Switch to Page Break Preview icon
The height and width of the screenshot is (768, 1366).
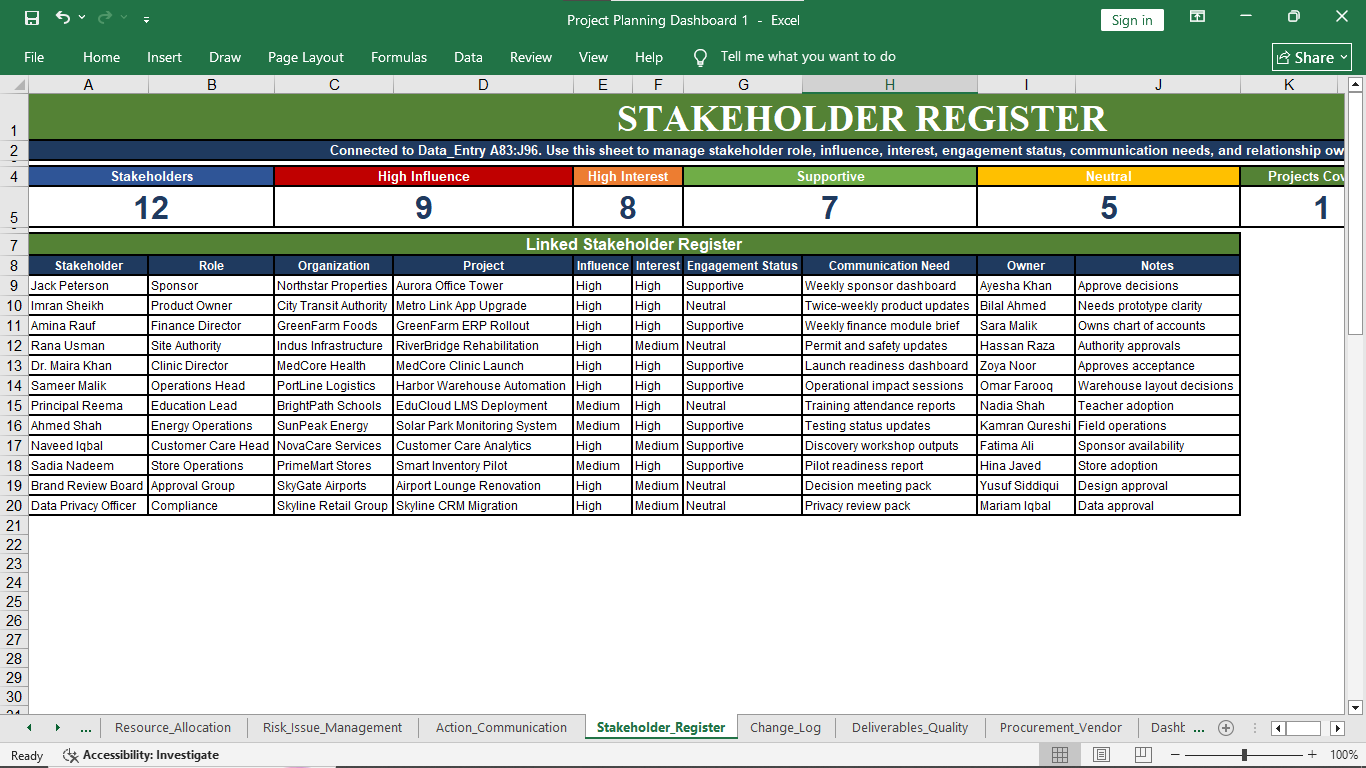1142,755
